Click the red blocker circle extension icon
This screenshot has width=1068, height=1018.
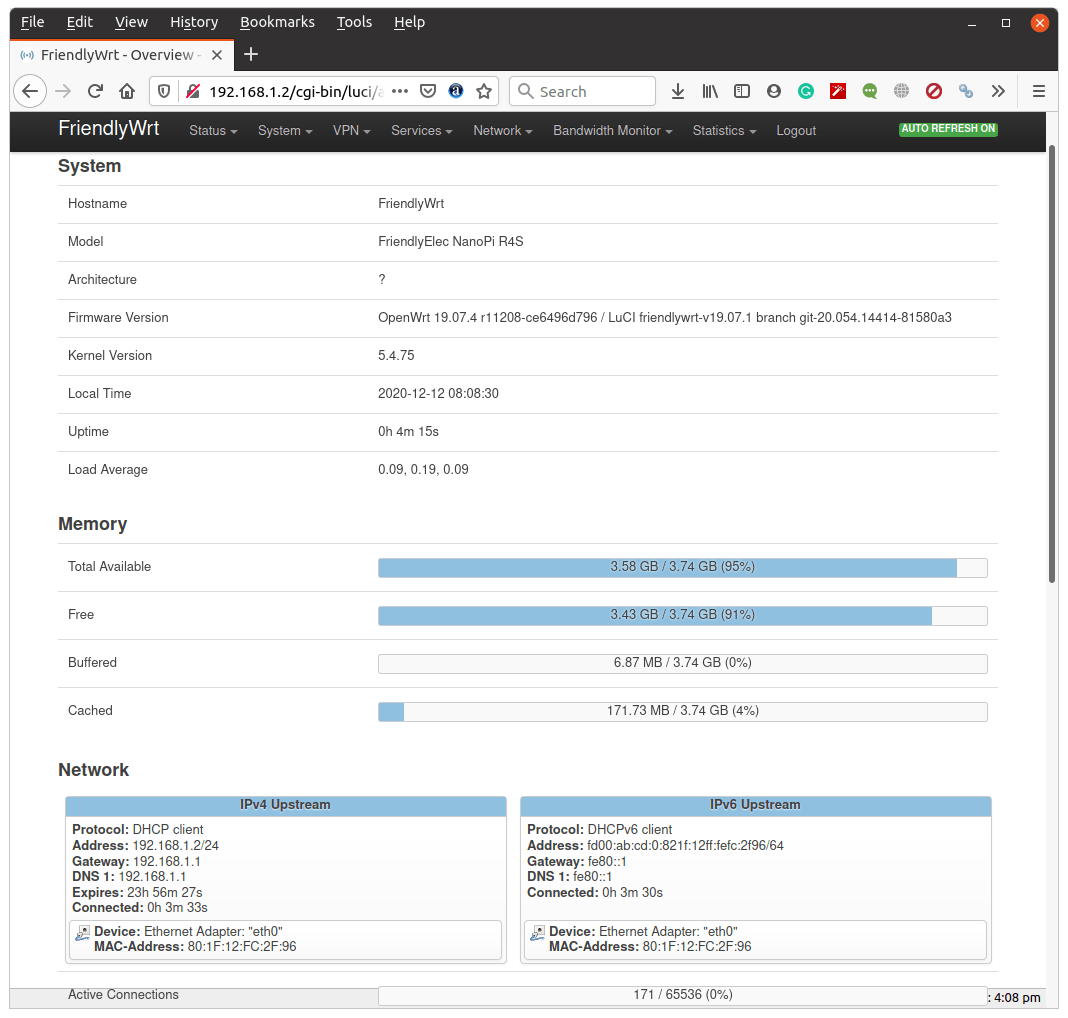(934, 91)
